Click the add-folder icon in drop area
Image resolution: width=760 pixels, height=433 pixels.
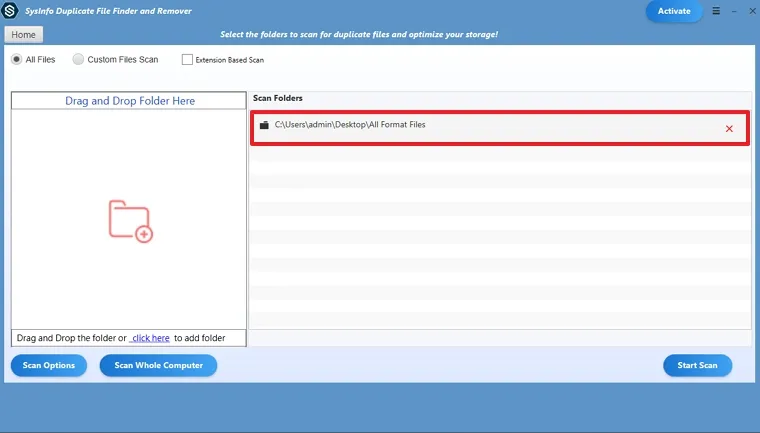130,221
